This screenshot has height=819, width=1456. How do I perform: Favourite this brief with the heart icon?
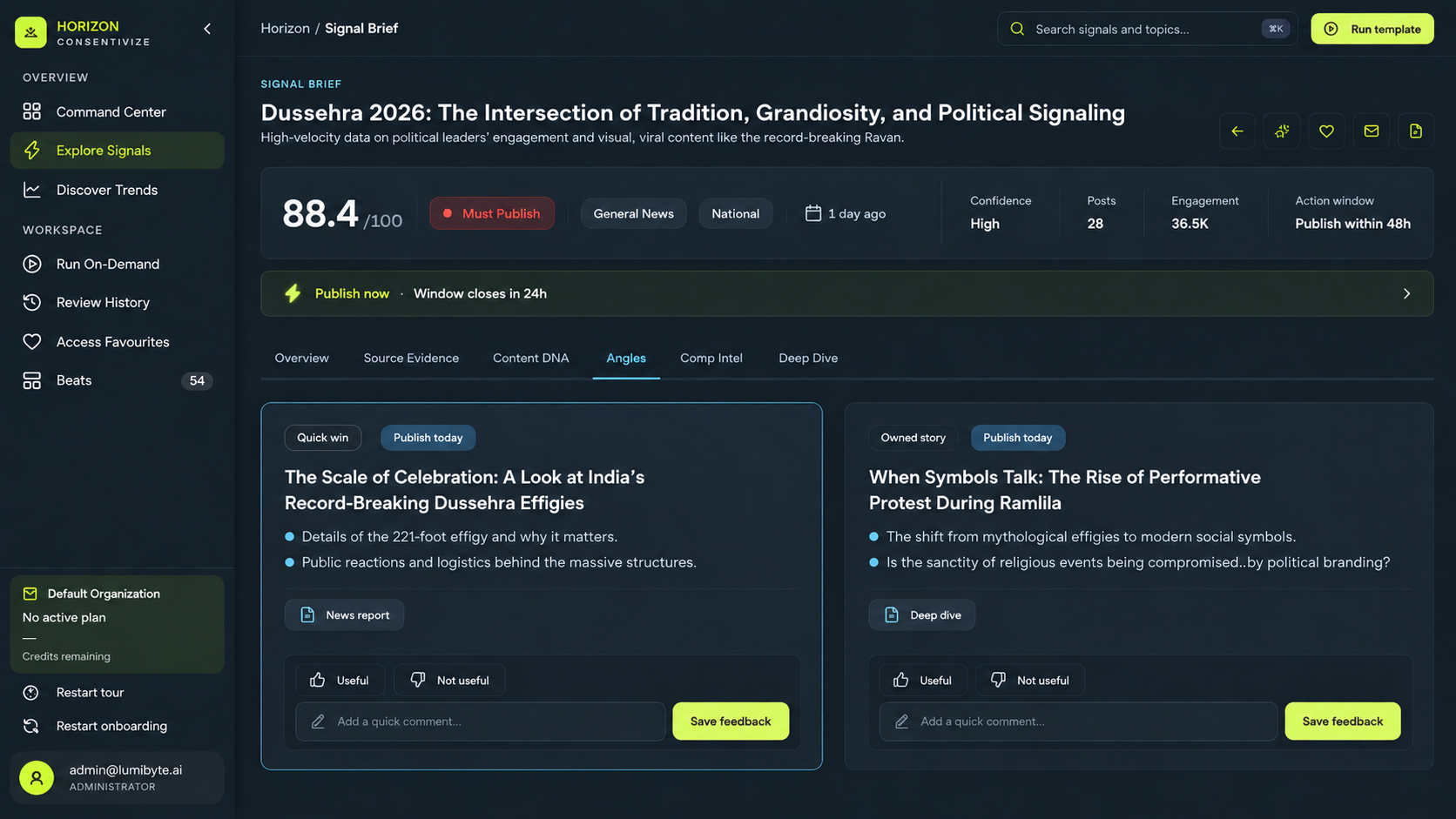point(1326,131)
